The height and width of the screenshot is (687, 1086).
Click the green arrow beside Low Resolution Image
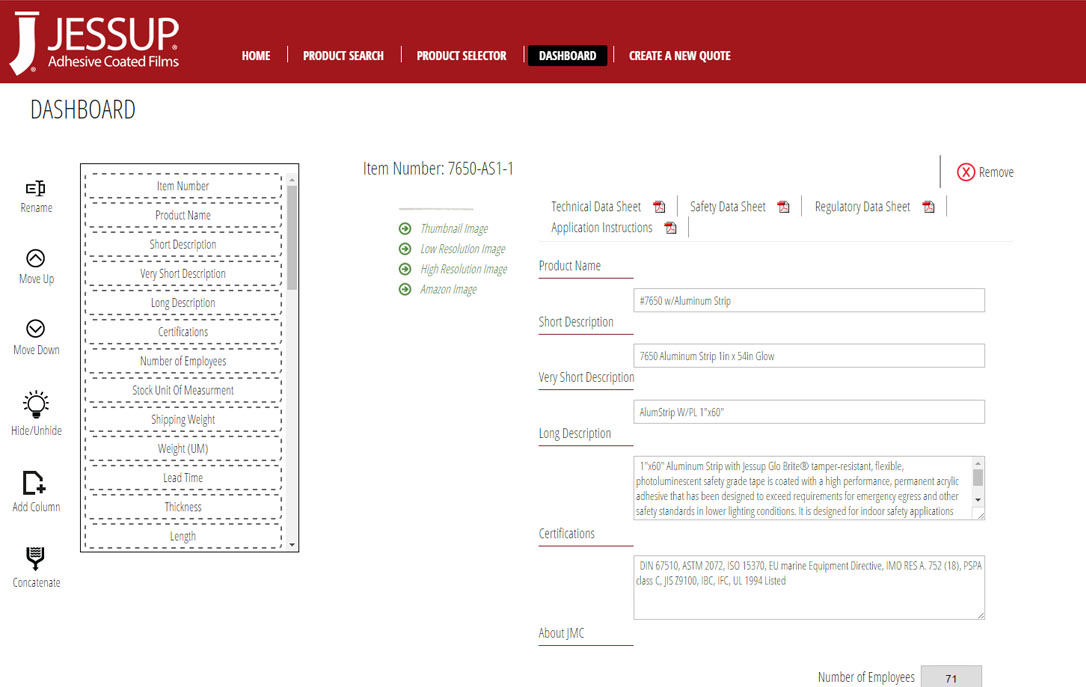click(405, 249)
